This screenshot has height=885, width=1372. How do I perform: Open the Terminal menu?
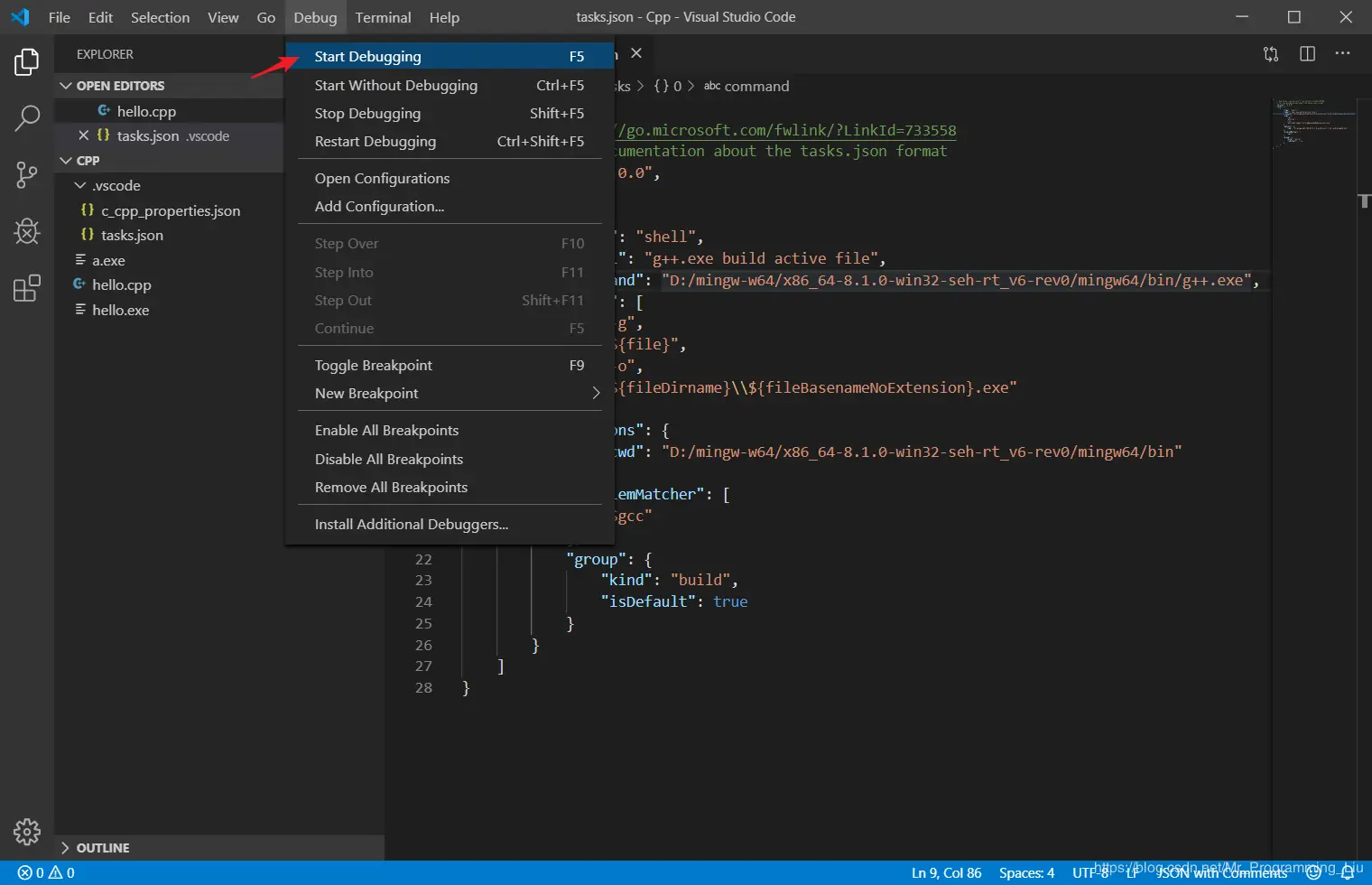click(383, 17)
